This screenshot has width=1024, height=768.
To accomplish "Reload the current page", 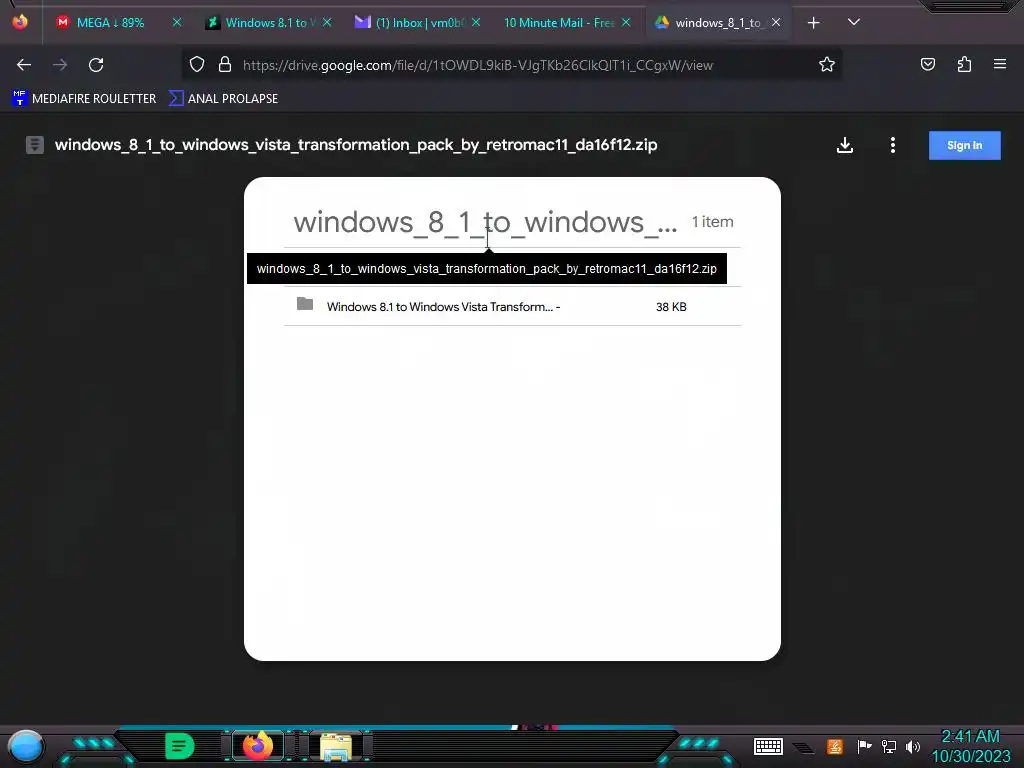I will pos(96,65).
